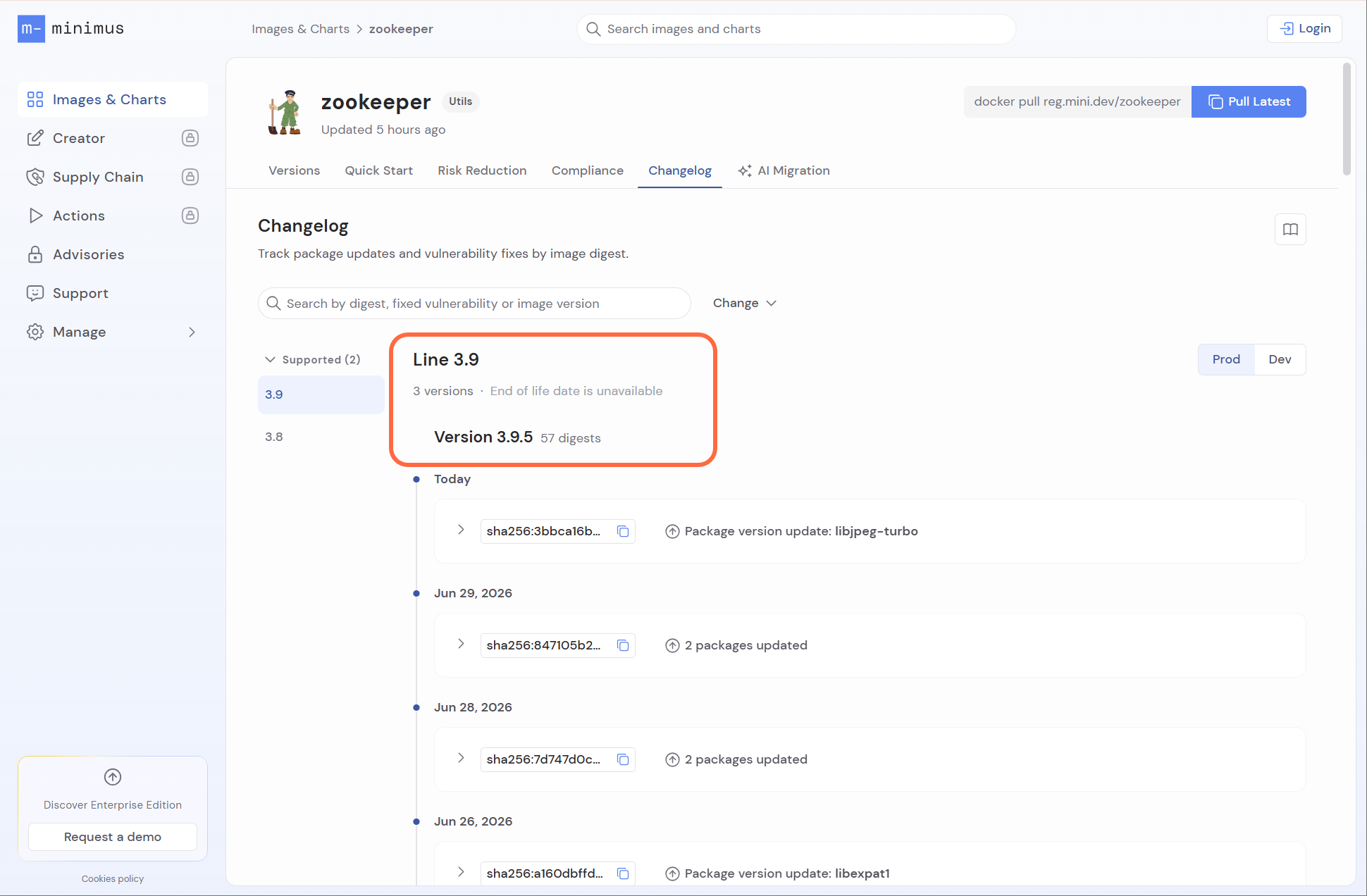Click the lock icon next to Creator
Viewport: 1367px width, 896px height.
[190, 138]
